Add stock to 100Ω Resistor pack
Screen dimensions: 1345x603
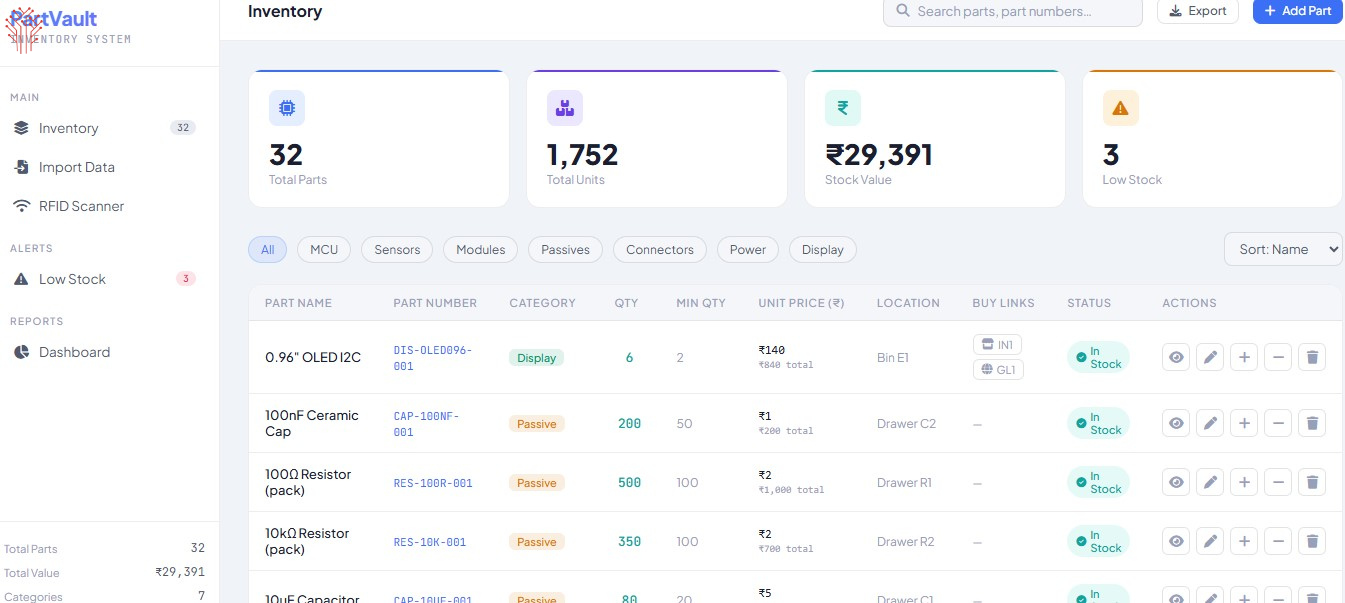(1244, 482)
